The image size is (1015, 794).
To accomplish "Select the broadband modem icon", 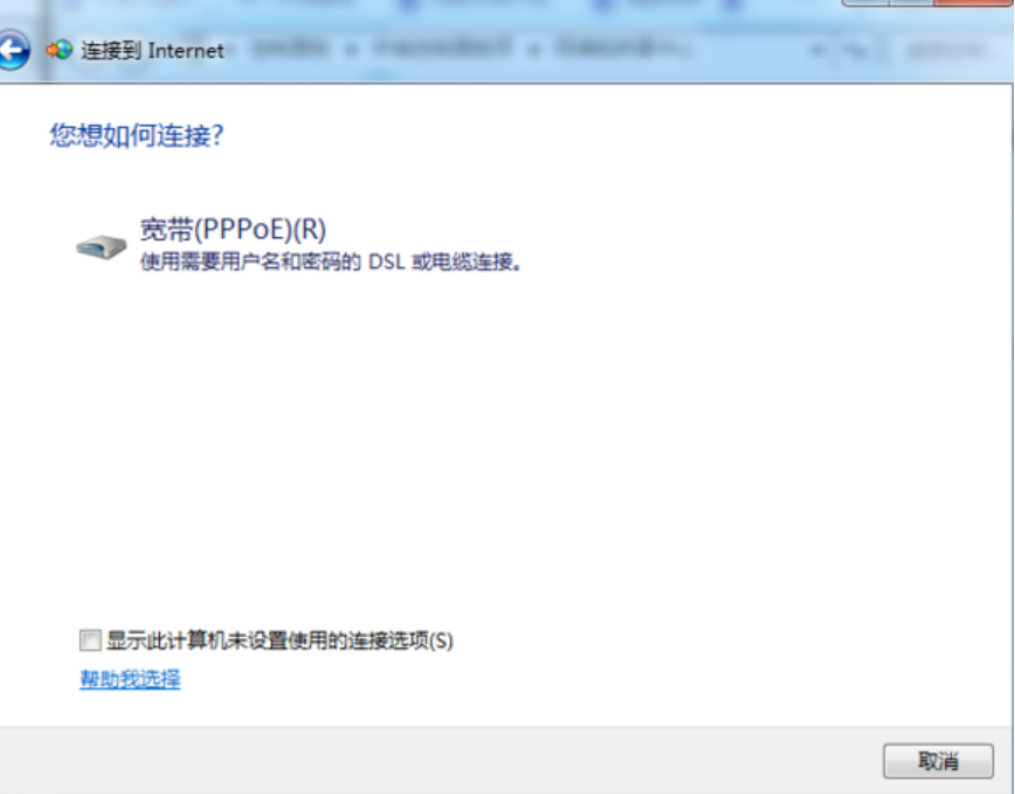I will 101,247.
